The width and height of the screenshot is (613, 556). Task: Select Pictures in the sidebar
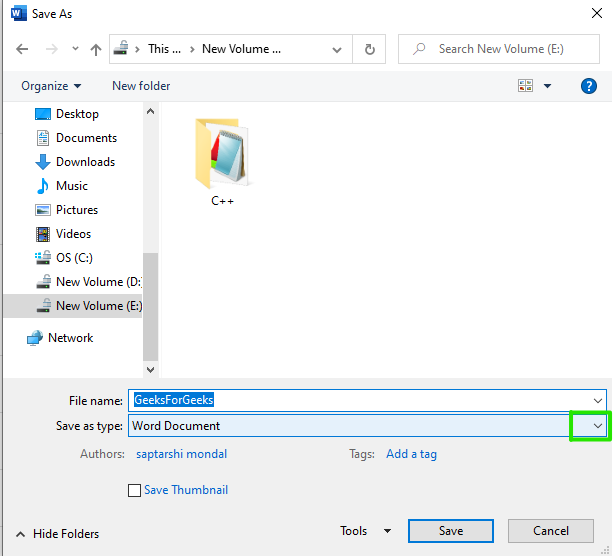pos(77,210)
